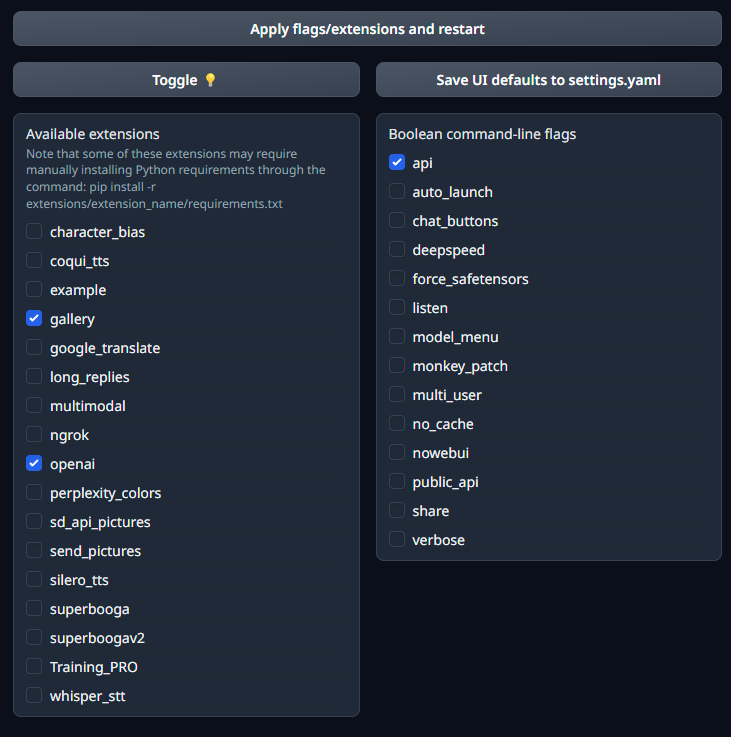
Task: Click the Toggle lightbulb button
Action: click(x=186, y=79)
